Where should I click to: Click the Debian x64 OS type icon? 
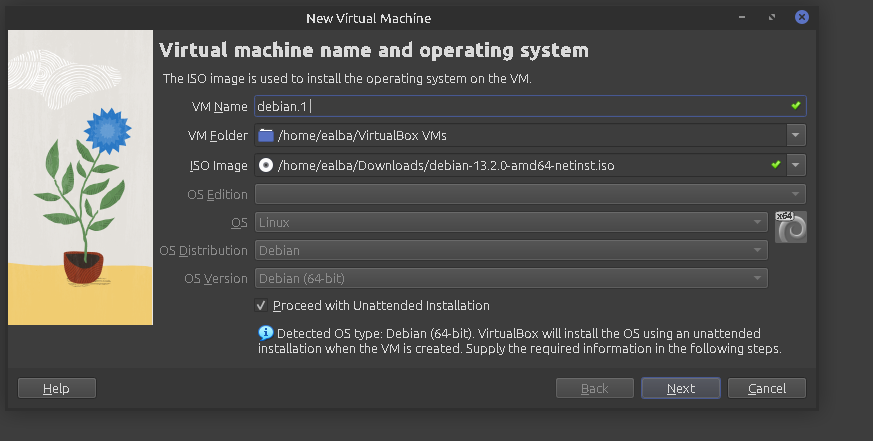(x=790, y=227)
